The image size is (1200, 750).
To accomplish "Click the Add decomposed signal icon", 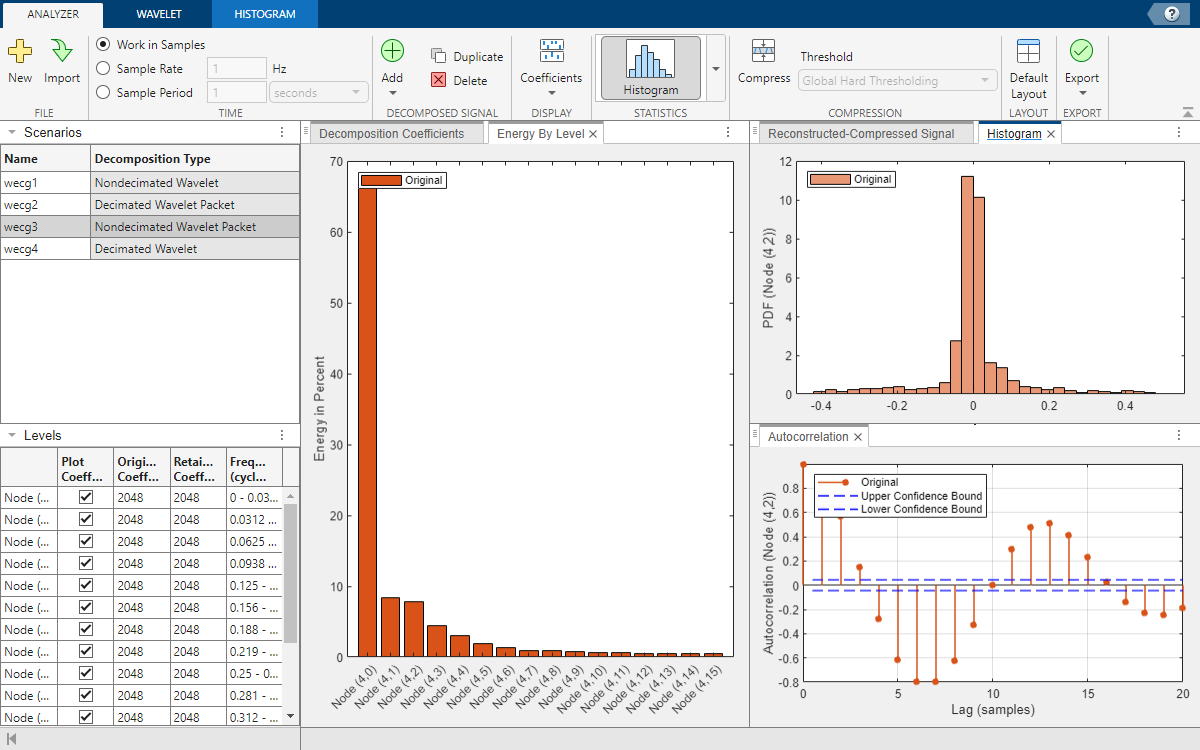I will [x=392, y=52].
